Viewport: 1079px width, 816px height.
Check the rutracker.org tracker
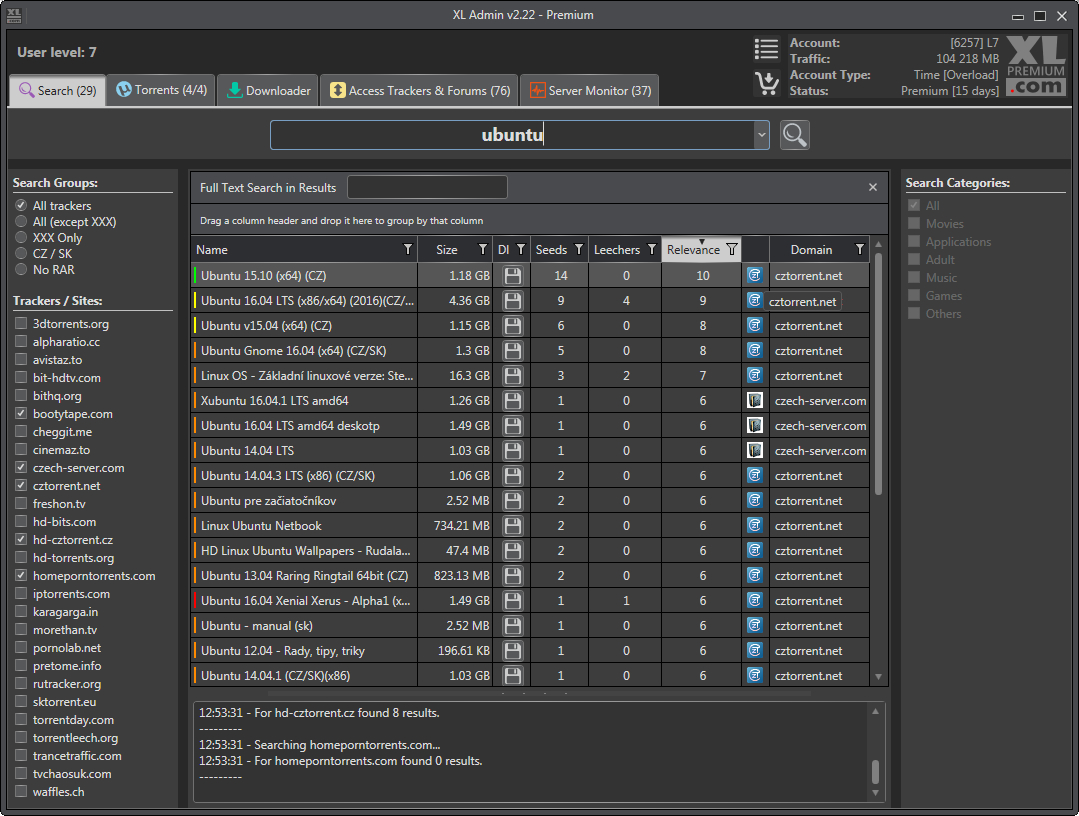[x=21, y=683]
